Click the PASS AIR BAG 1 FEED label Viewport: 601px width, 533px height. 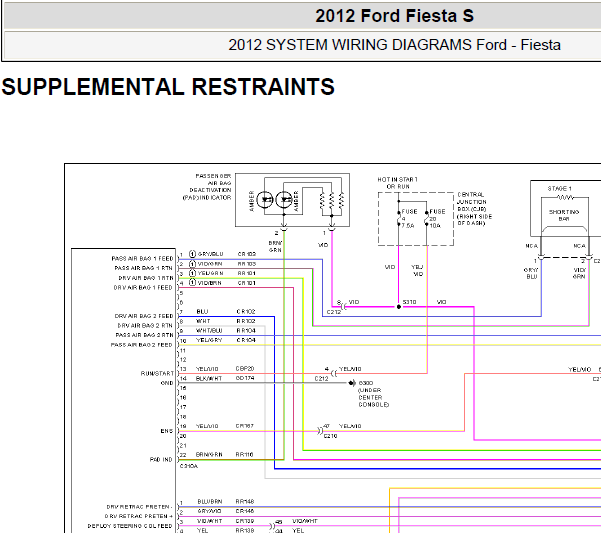pyautogui.click(x=142, y=259)
